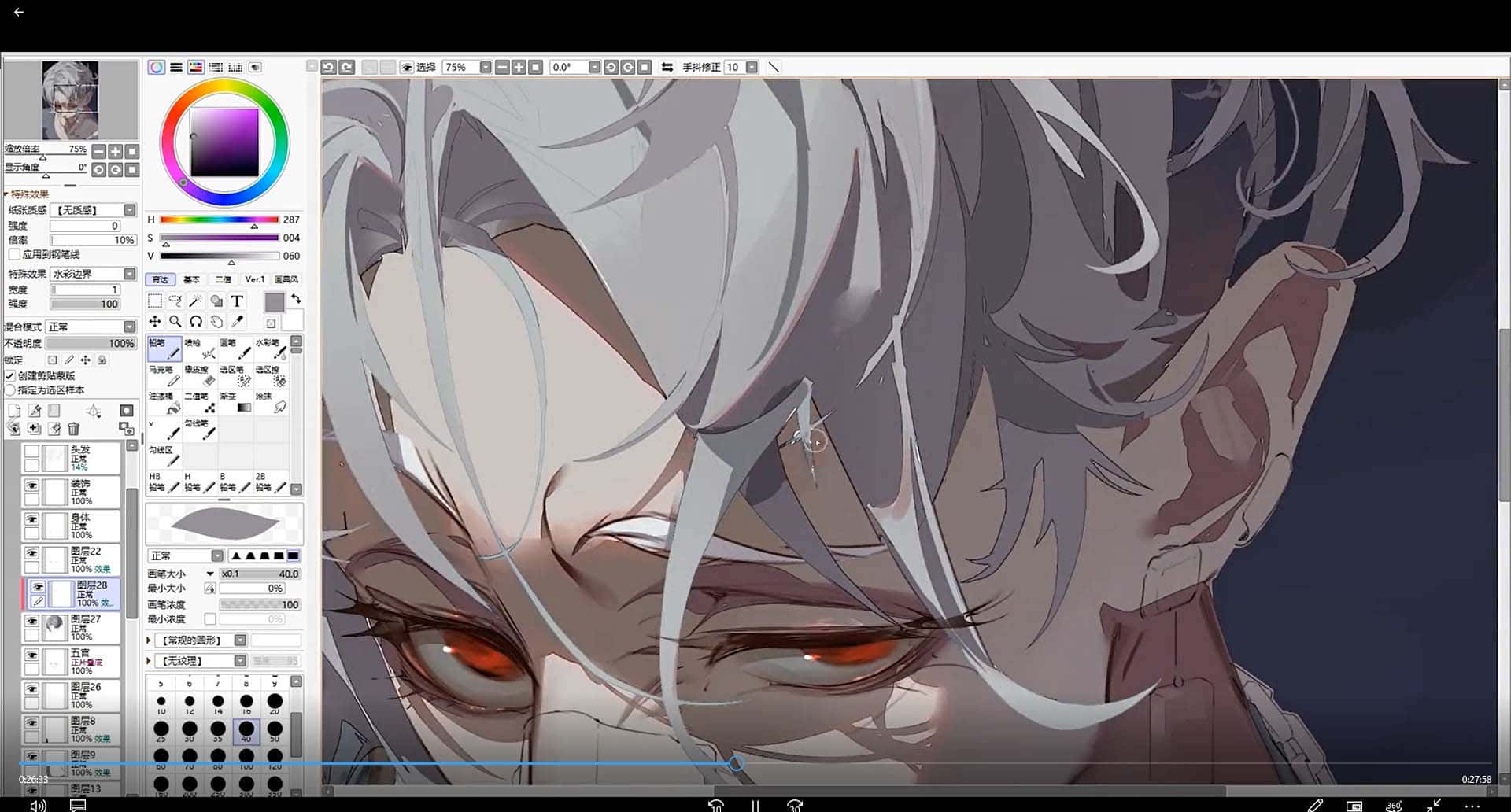Viewport: 1511px width, 812px height.
Task: Choose the 橡皮擦 eraser brush
Action: 199,375
